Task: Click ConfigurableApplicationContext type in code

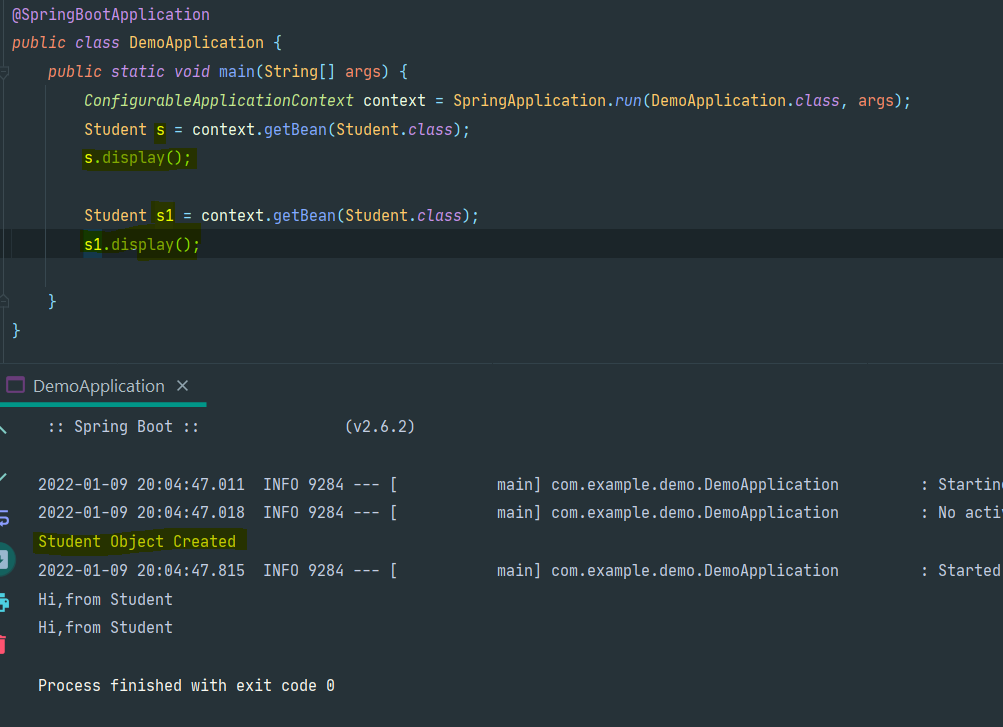Action: point(218,101)
